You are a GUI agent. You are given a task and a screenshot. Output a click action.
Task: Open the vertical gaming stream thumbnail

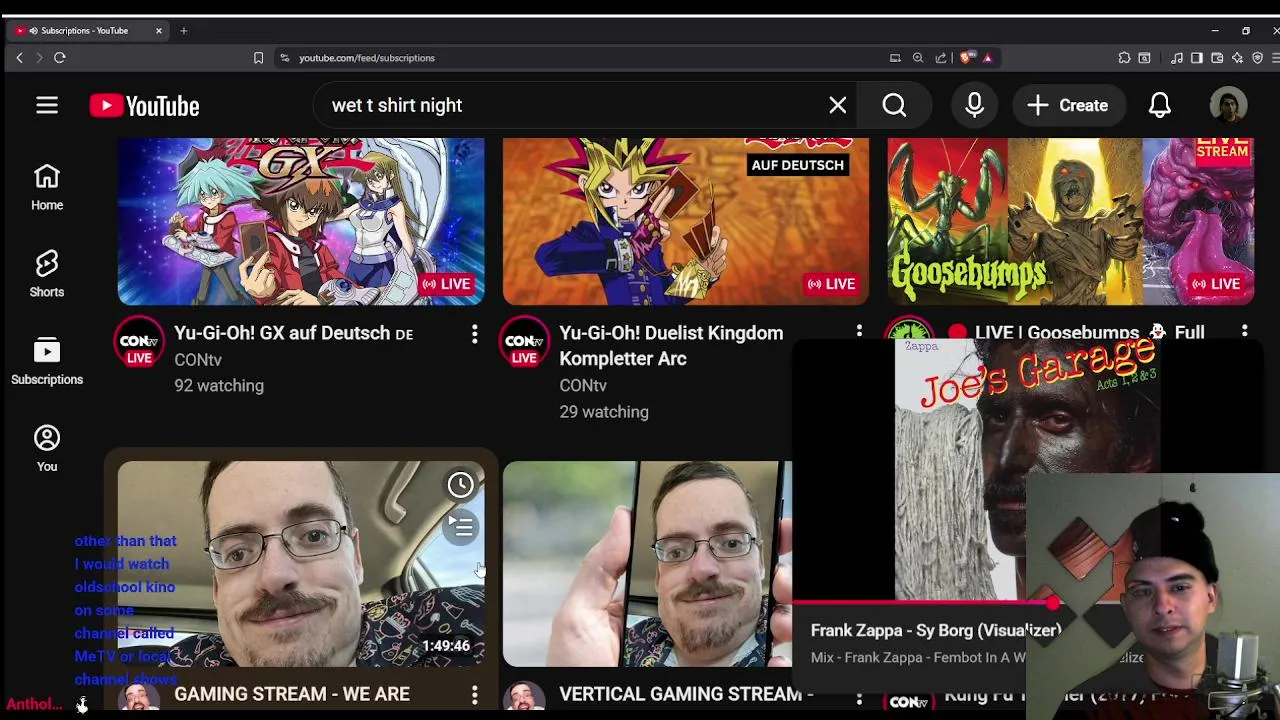[647, 563]
